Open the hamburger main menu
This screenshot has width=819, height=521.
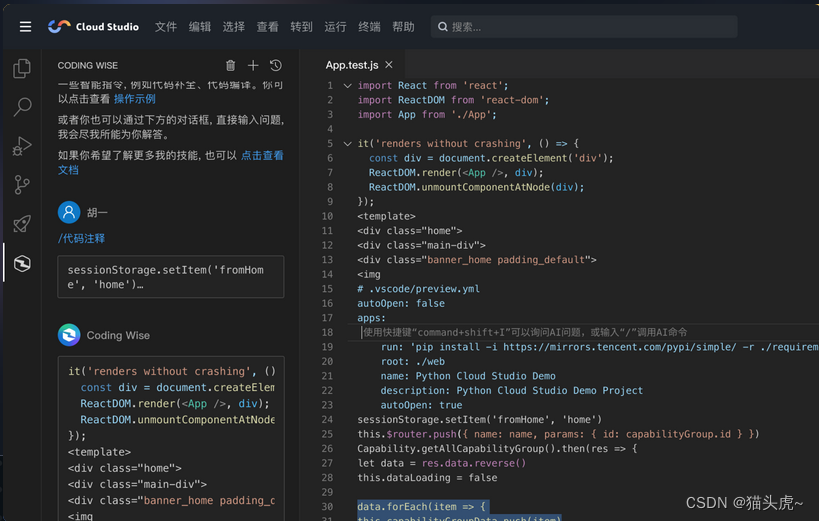pos(25,27)
